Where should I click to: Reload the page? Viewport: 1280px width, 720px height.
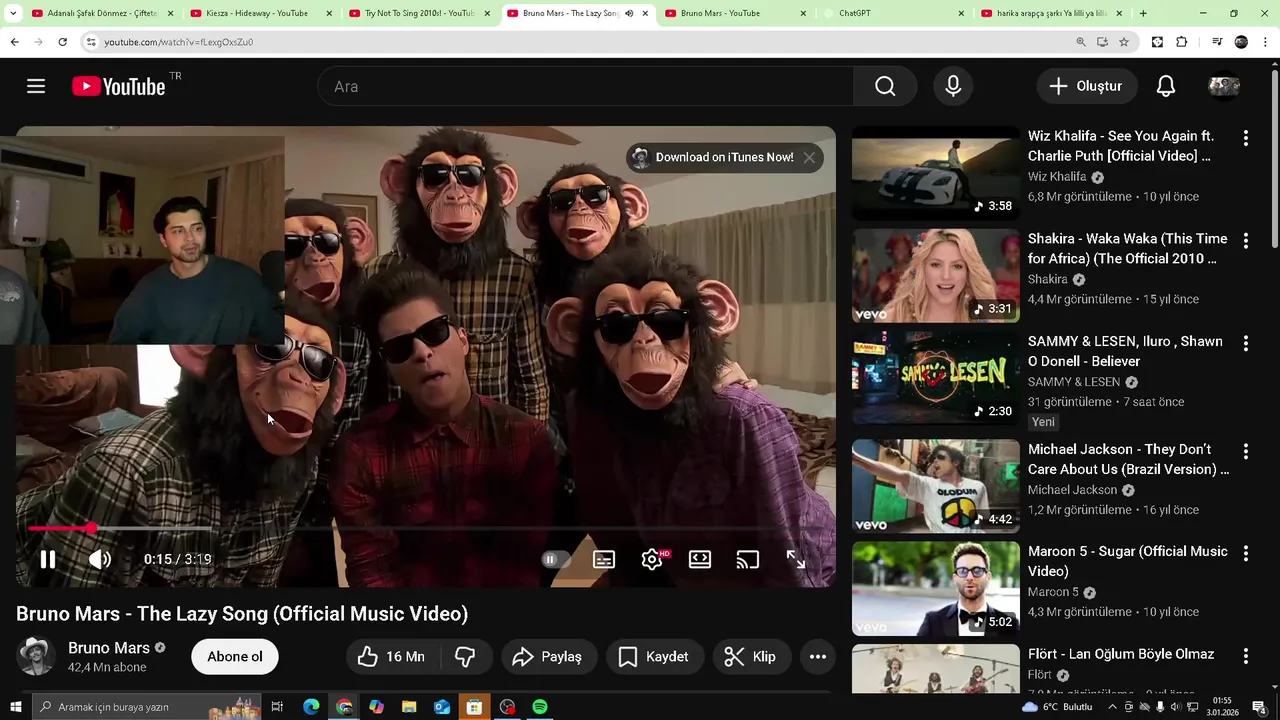62,42
